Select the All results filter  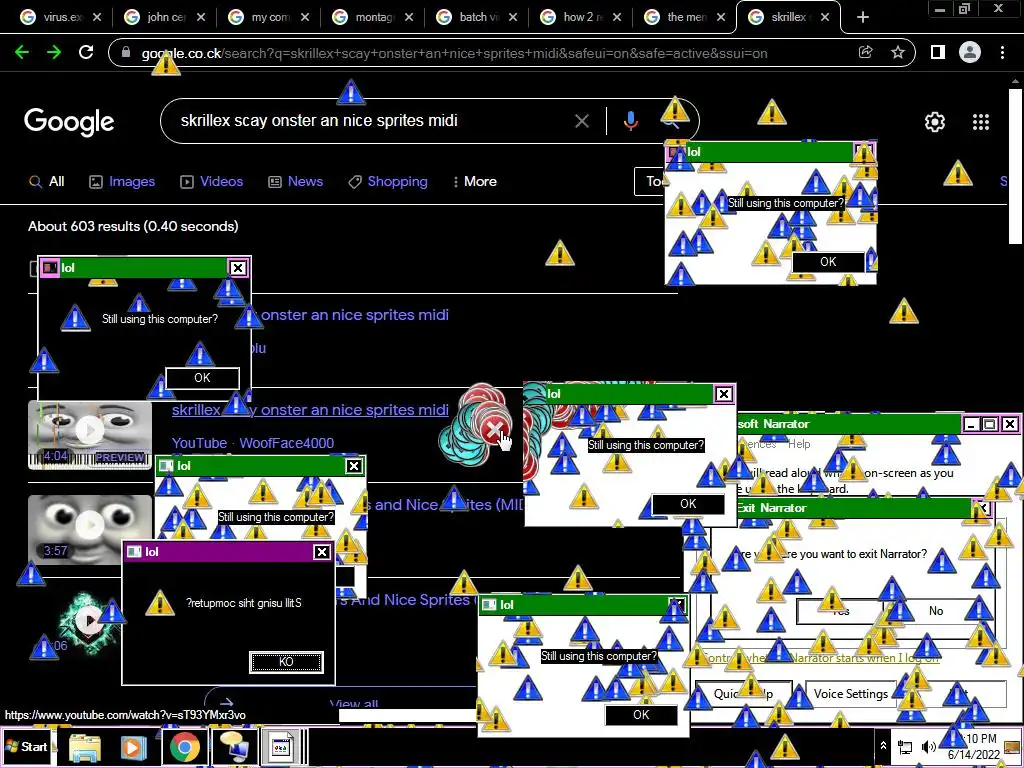point(46,182)
